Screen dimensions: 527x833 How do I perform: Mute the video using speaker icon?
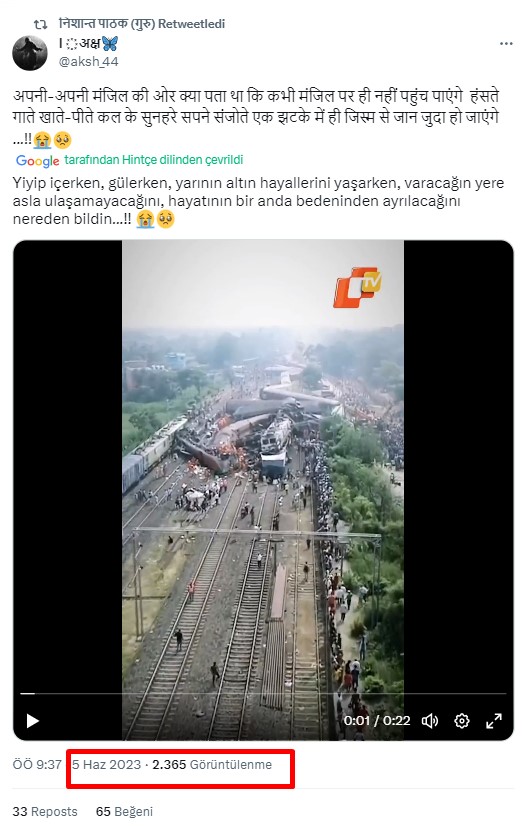point(430,721)
